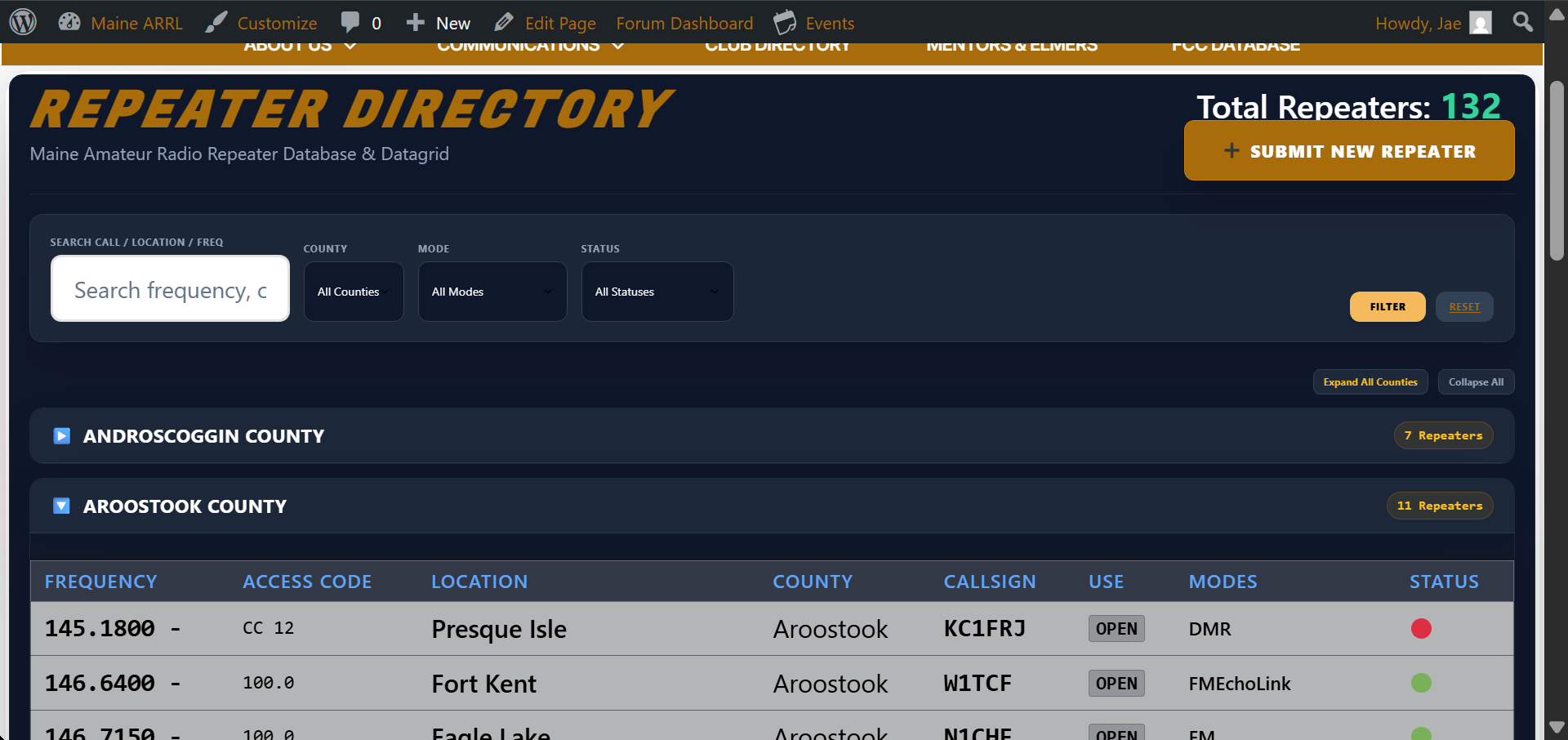Screen dimensions: 1568x740
Task: Open comments bubble icon in admin bar
Action: (x=350, y=22)
